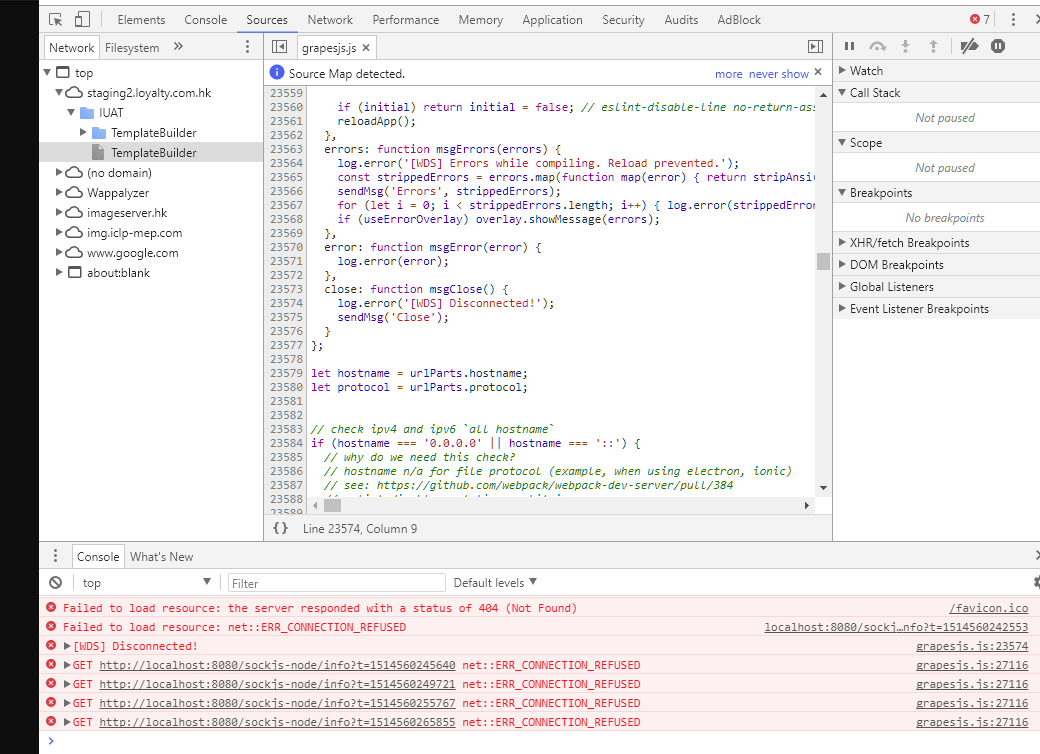Image resolution: width=1040 pixels, height=754 pixels.
Task: Expand the Wappalyzer node
Action: tap(59, 192)
